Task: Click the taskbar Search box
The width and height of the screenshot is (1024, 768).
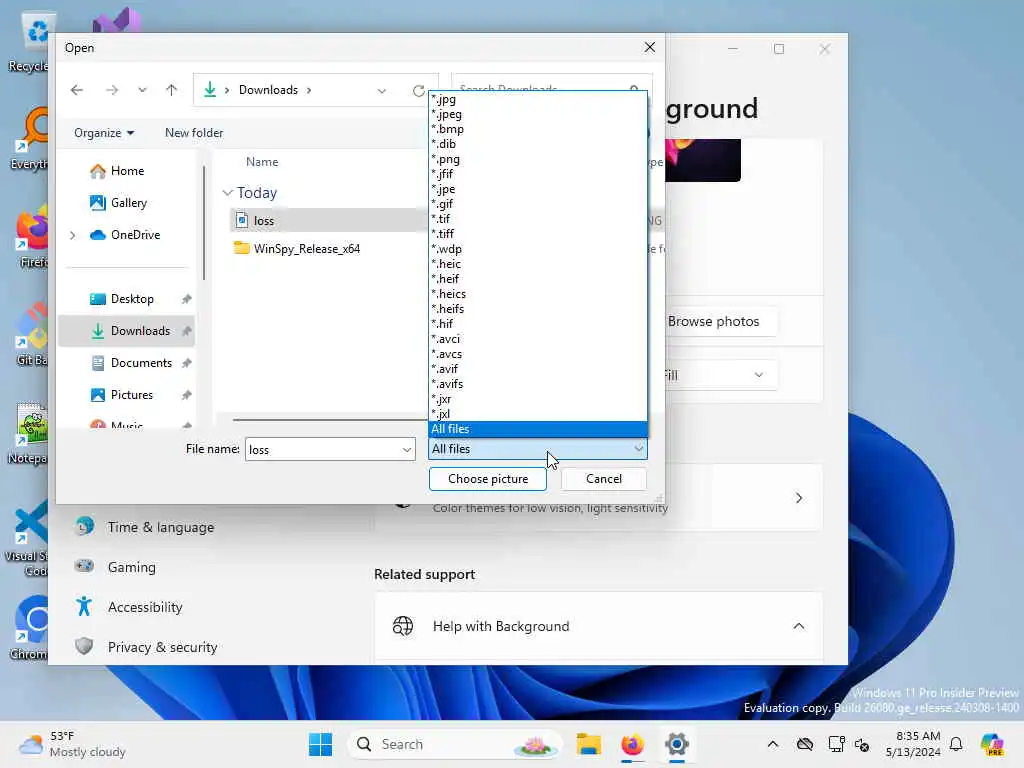Action: coord(454,744)
